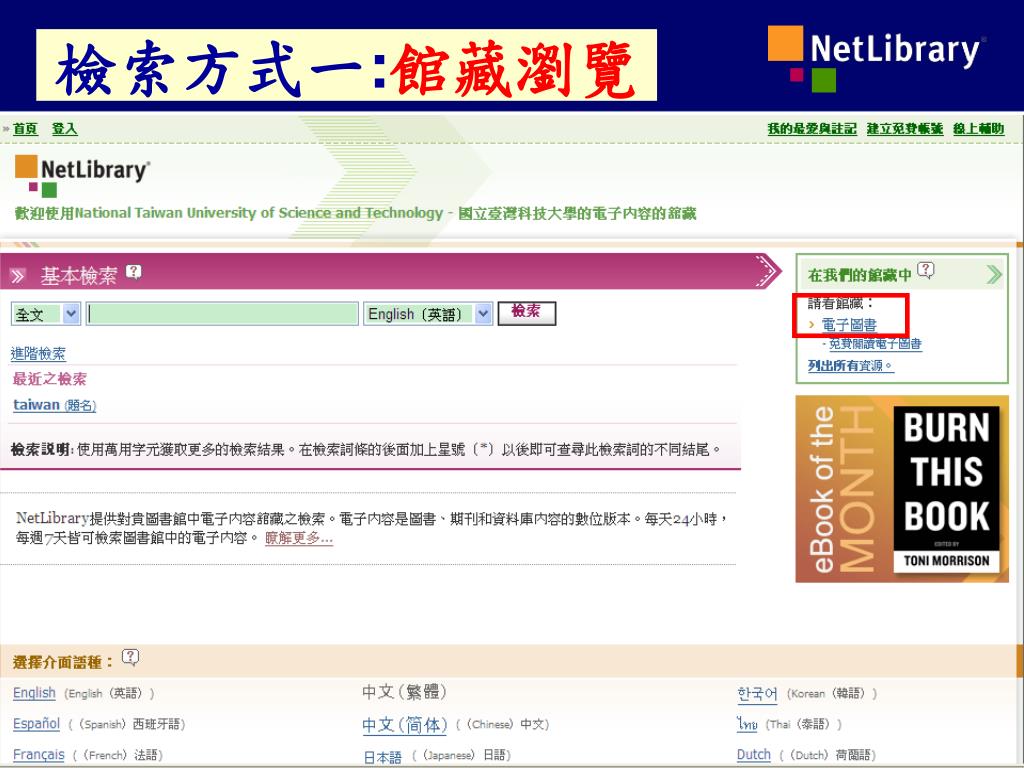Switch interface language to English

pos(35,693)
